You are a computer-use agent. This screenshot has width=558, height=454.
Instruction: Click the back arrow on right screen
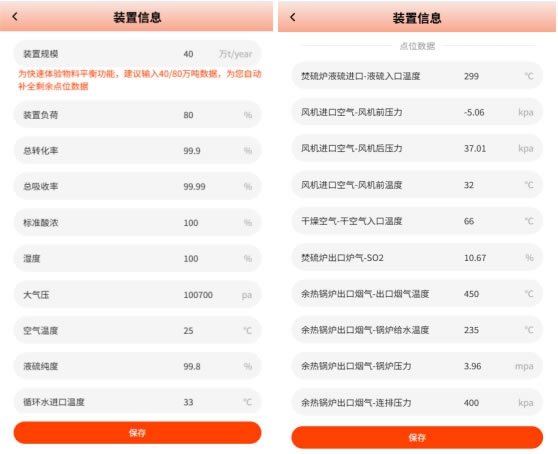(x=293, y=17)
